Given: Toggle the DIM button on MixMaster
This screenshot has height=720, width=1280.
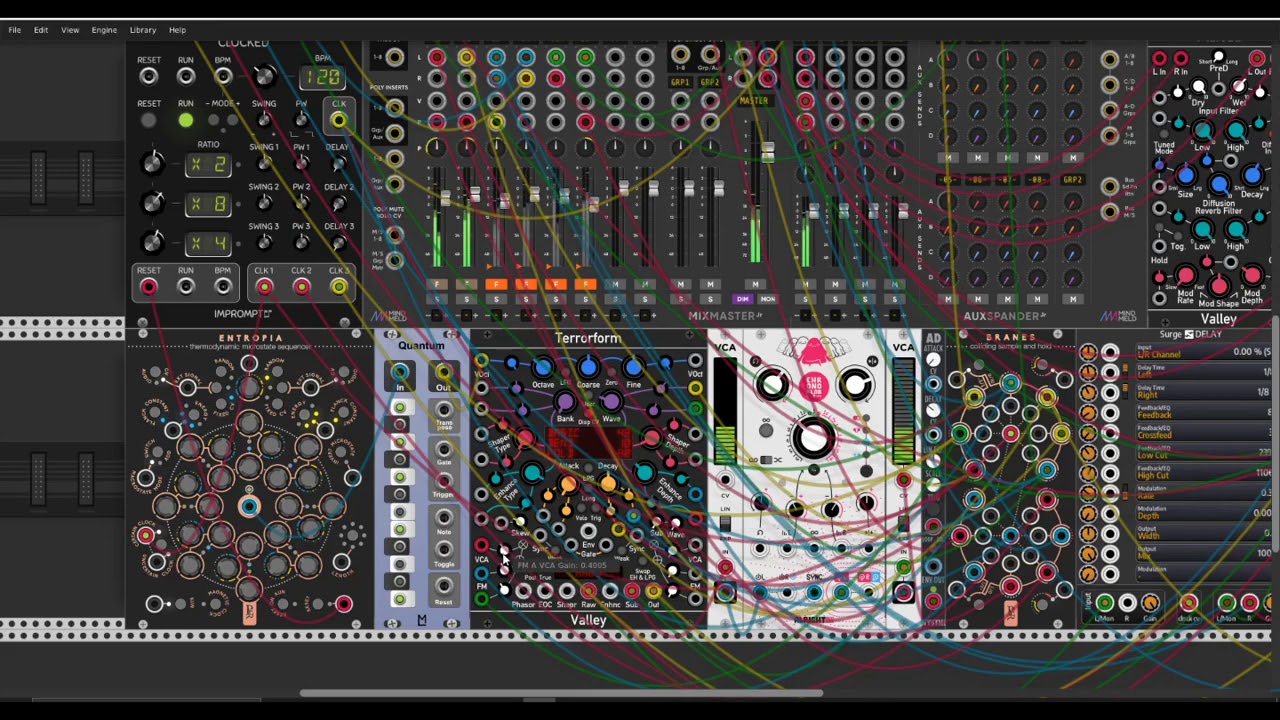Looking at the screenshot, I should click(x=743, y=299).
